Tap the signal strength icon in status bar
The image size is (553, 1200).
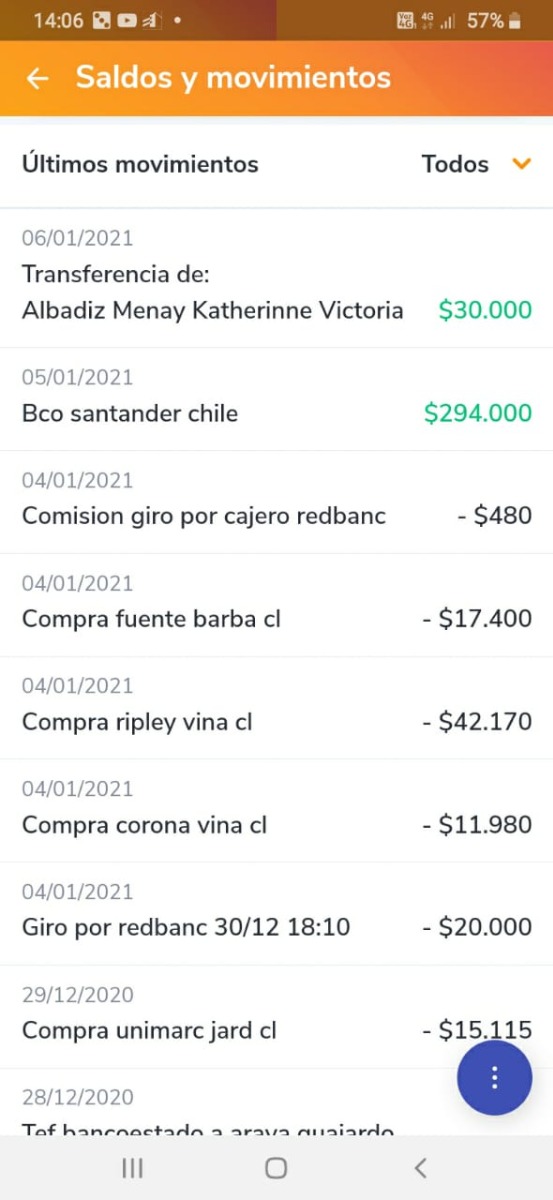tap(449, 20)
